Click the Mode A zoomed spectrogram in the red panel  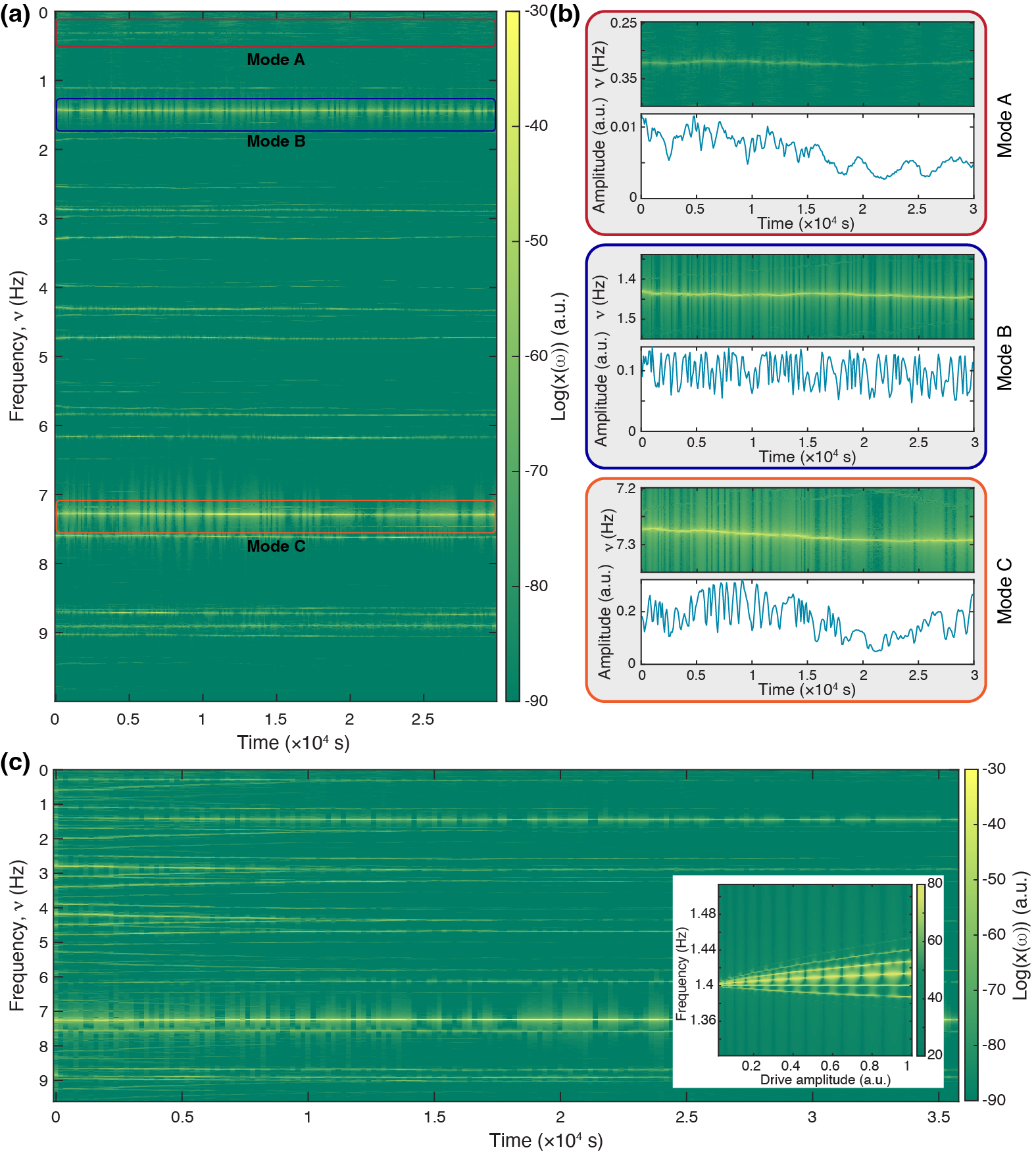pyautogui.click(x=807, y=64)
